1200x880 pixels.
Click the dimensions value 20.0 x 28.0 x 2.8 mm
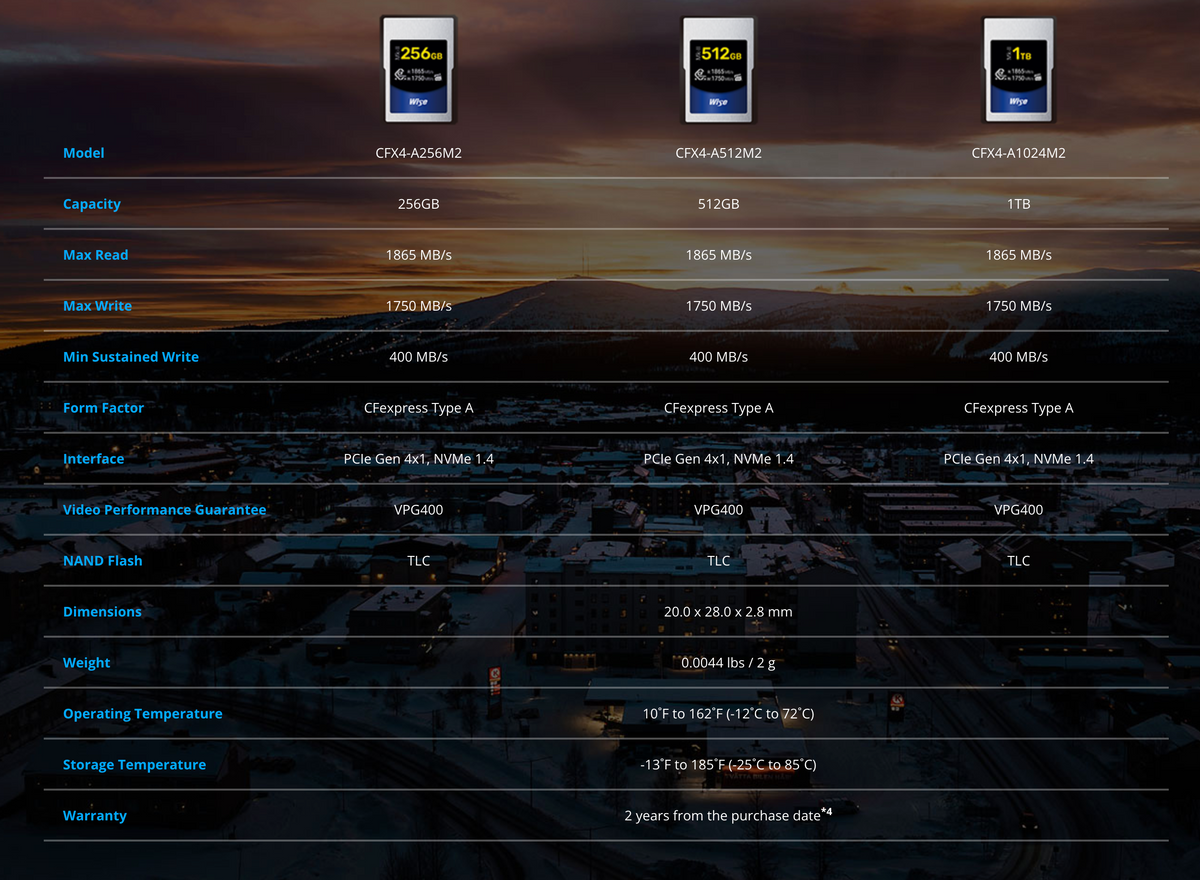tap(728, 611)
